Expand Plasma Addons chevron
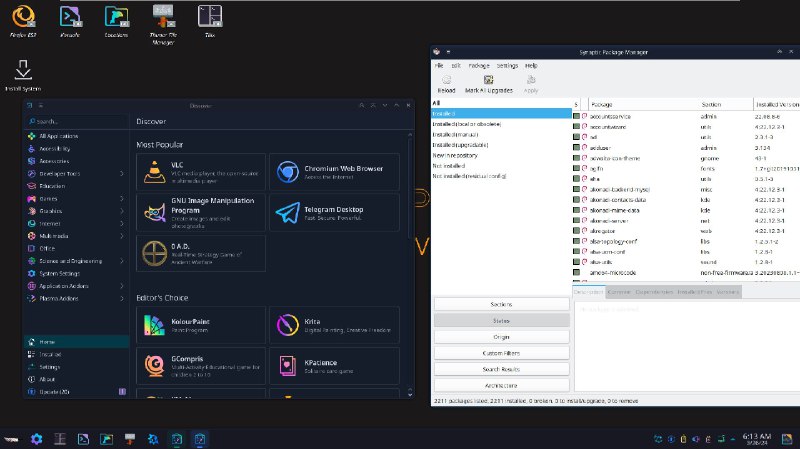The width and height of the screenshot is (800, 449). (121, 298)
